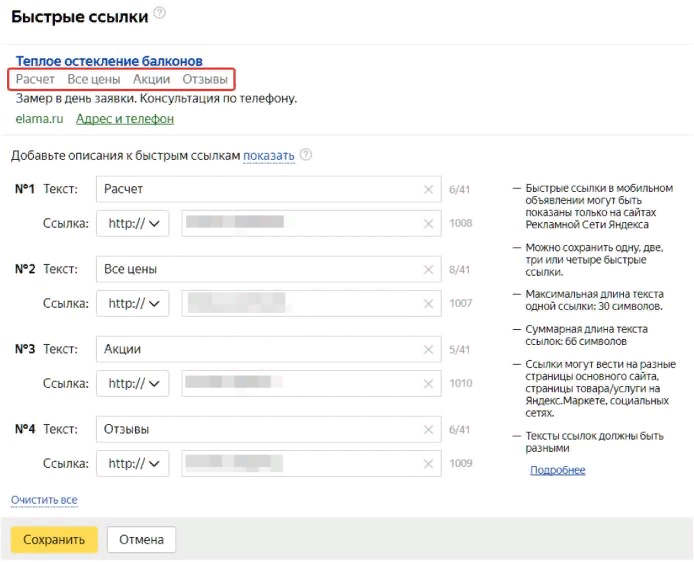The width and height of the screenshot is (694, 562).
Task: Clear link №1 URL field with X
Action: click(428, 223)
